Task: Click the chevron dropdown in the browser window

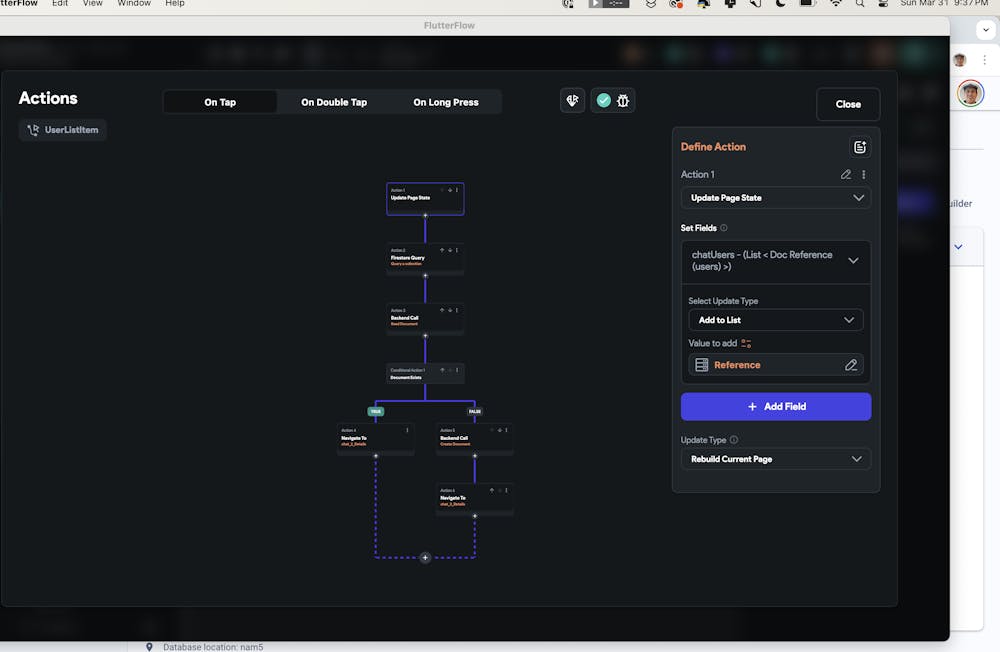Action: click(986, 29)
